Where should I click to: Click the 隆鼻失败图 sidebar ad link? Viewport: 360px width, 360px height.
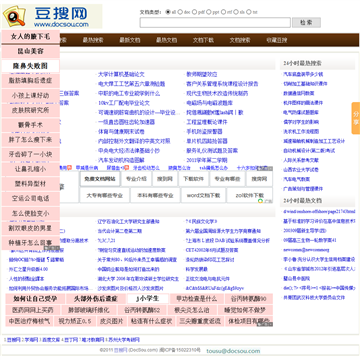[x=31, y=66]
